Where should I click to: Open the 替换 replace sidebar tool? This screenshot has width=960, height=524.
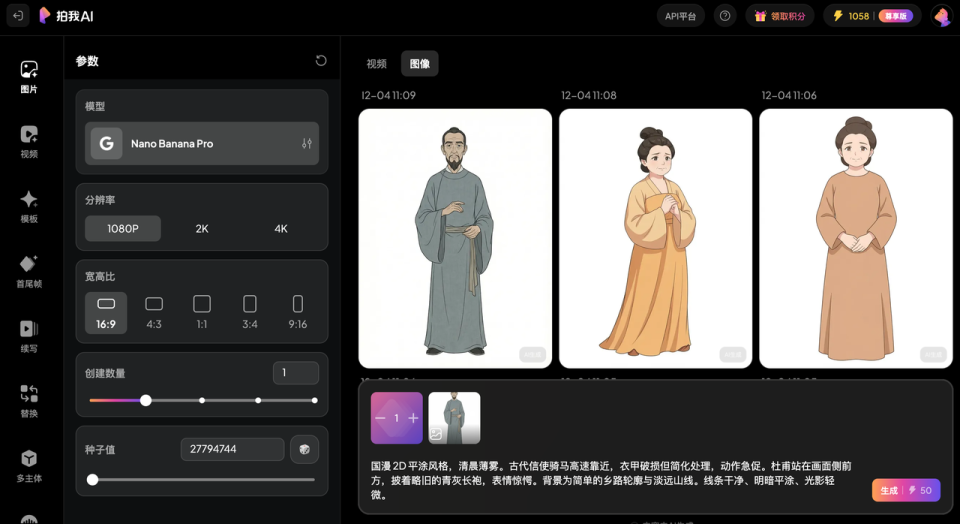coord(29,402)
